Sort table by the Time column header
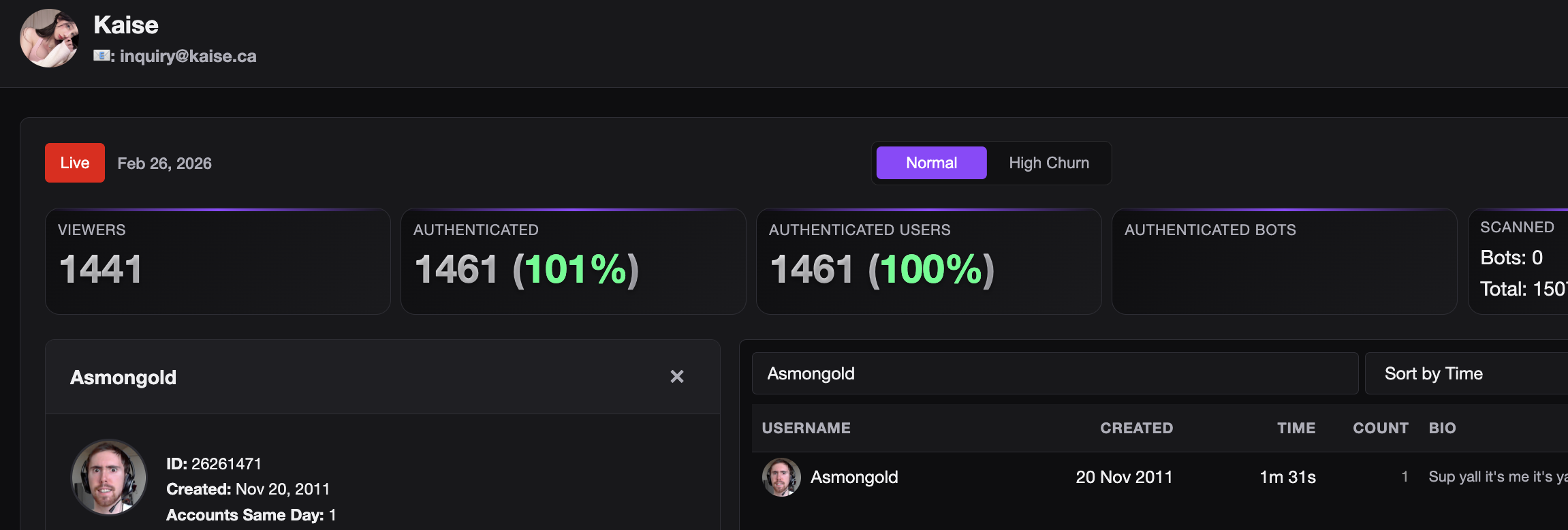Image resolution: width=1568 pixels, height=530 pixels. tap(1296, 428)
